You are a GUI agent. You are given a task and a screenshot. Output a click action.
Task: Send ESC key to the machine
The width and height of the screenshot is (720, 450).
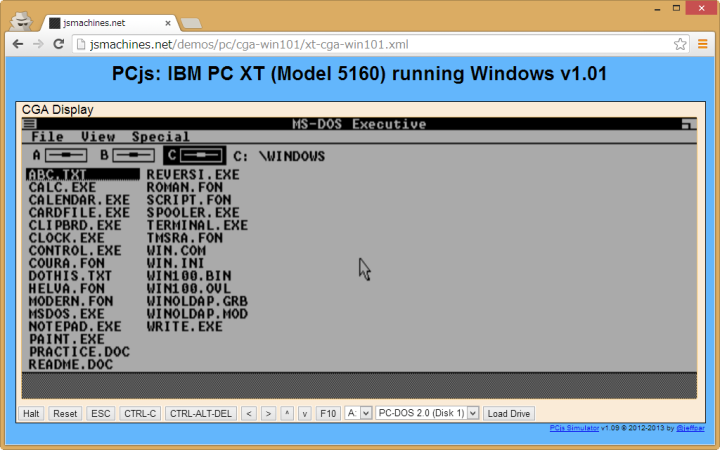pyautogui.click(x=101, y=413)
